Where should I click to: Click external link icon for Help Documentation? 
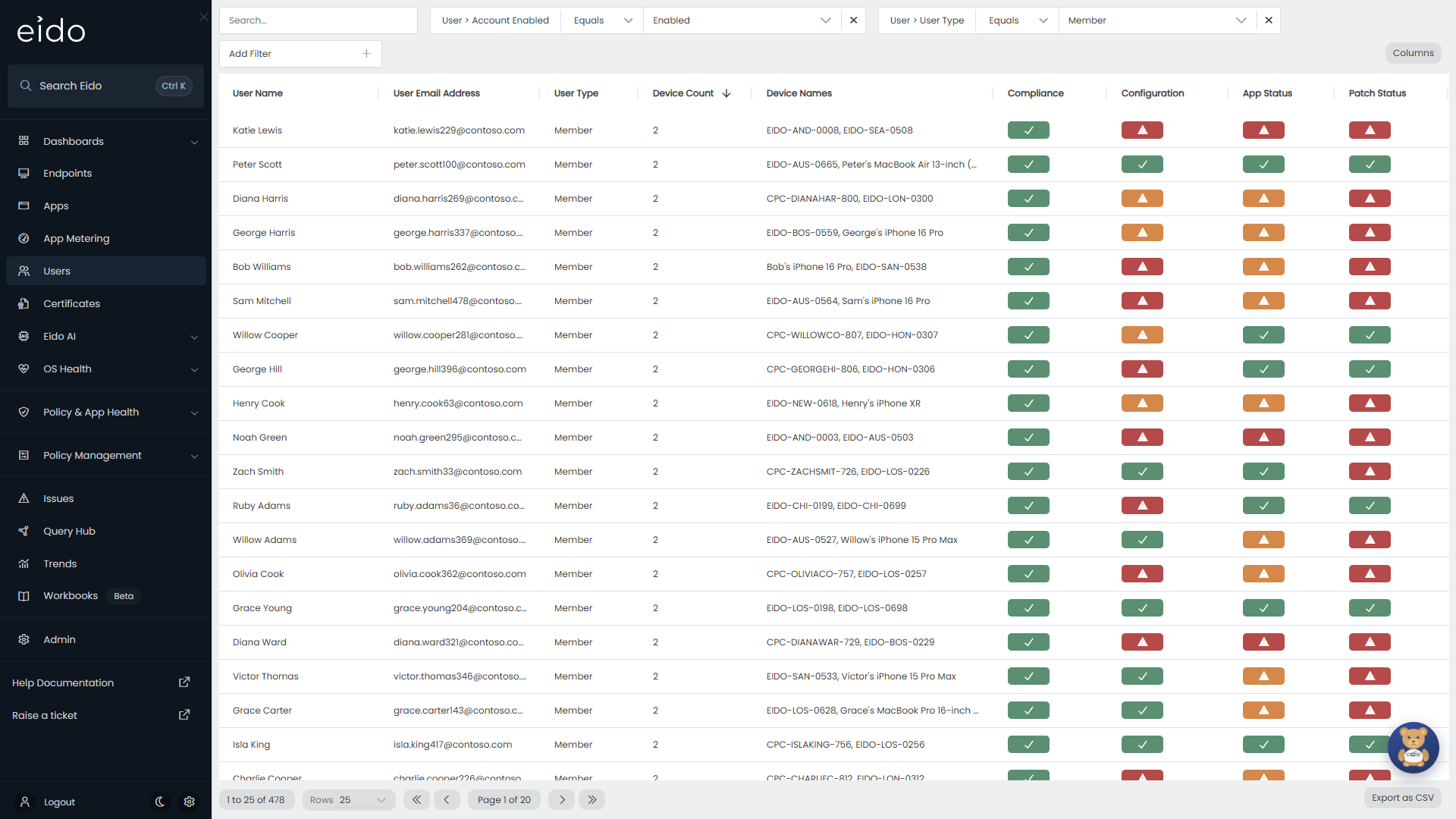184,682
